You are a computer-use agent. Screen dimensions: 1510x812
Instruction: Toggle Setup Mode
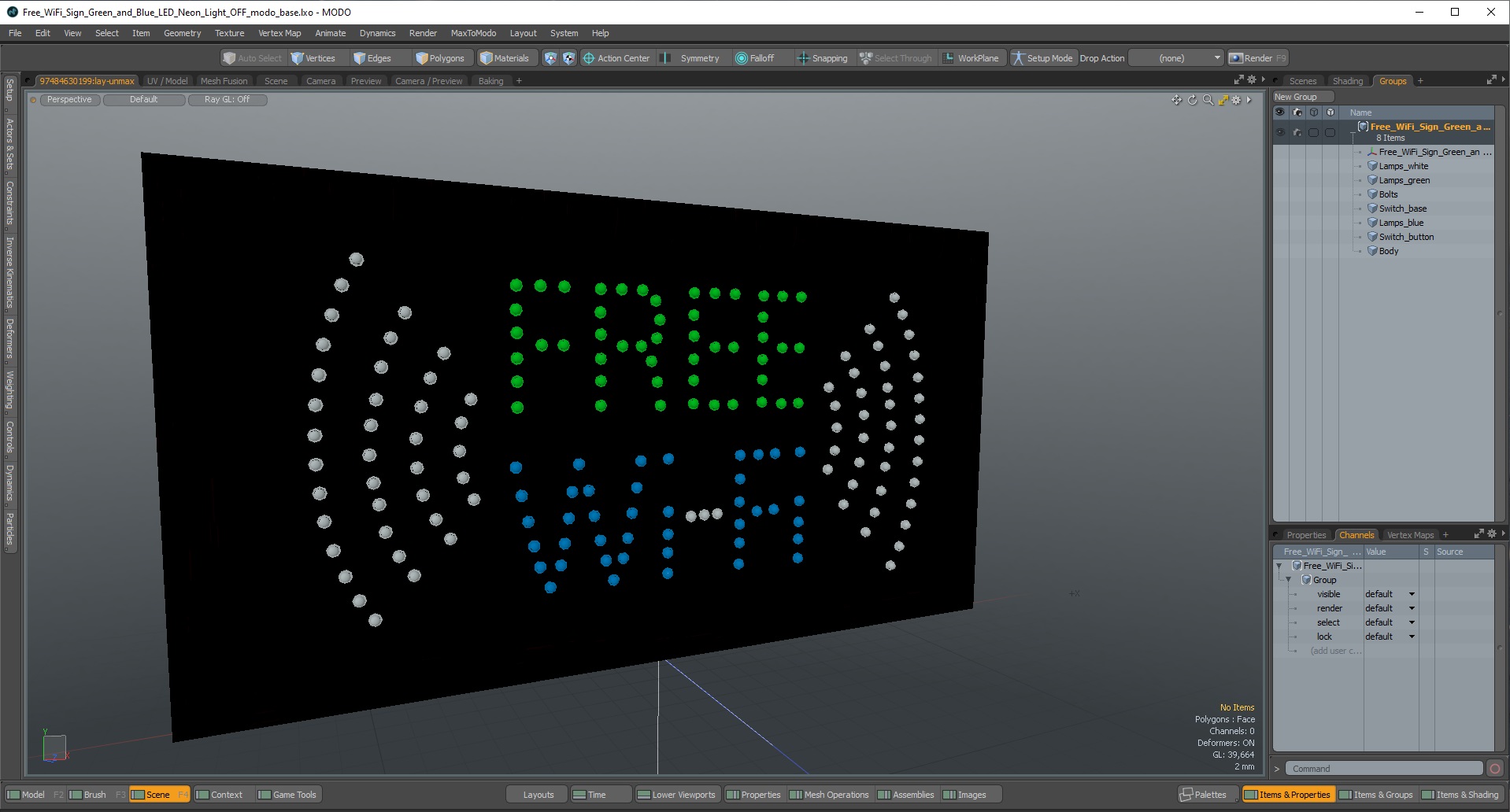pos(1042,58)
